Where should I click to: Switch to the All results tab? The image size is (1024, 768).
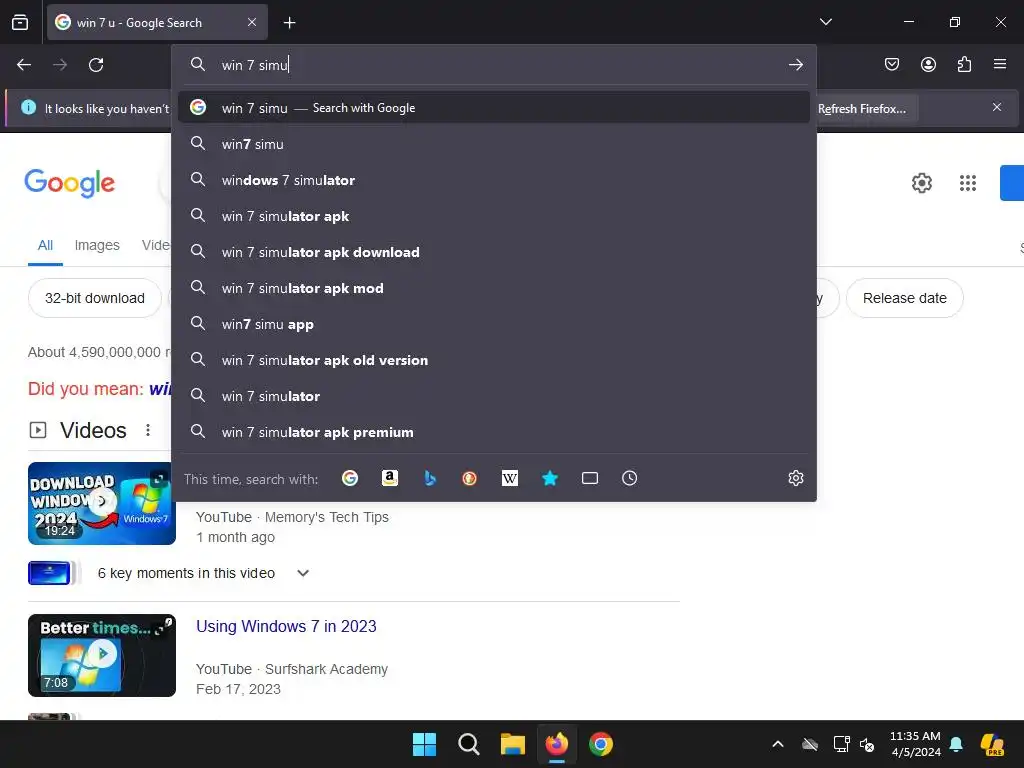coord(45,246)
